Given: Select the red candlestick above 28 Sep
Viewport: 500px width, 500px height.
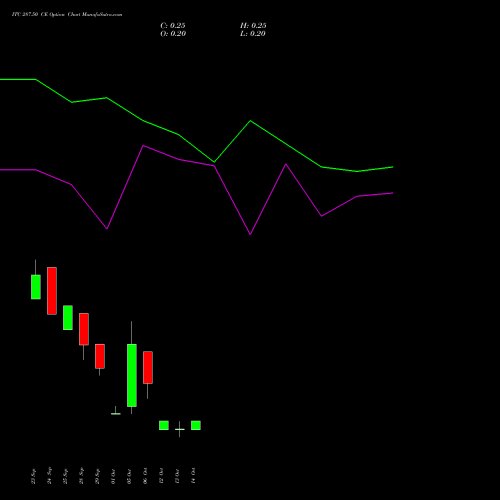Looking at the screenshot, I should (x=84, y=329).
